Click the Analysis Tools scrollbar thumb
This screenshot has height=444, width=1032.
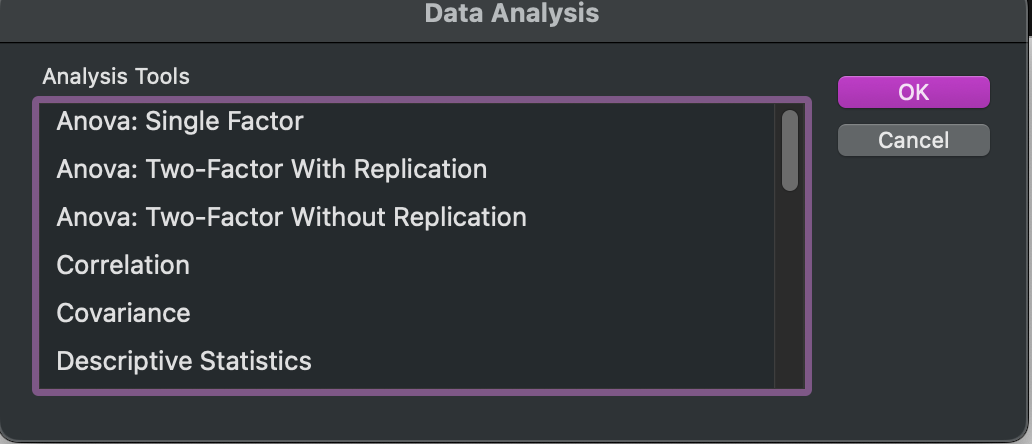pyautogui.click(x=790, y=151)
